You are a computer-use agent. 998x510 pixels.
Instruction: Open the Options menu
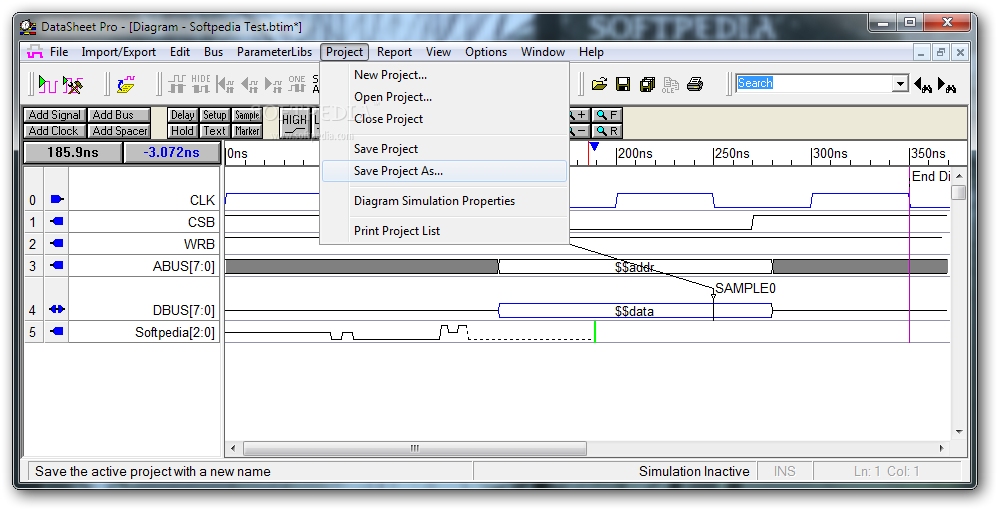point(486,52)
